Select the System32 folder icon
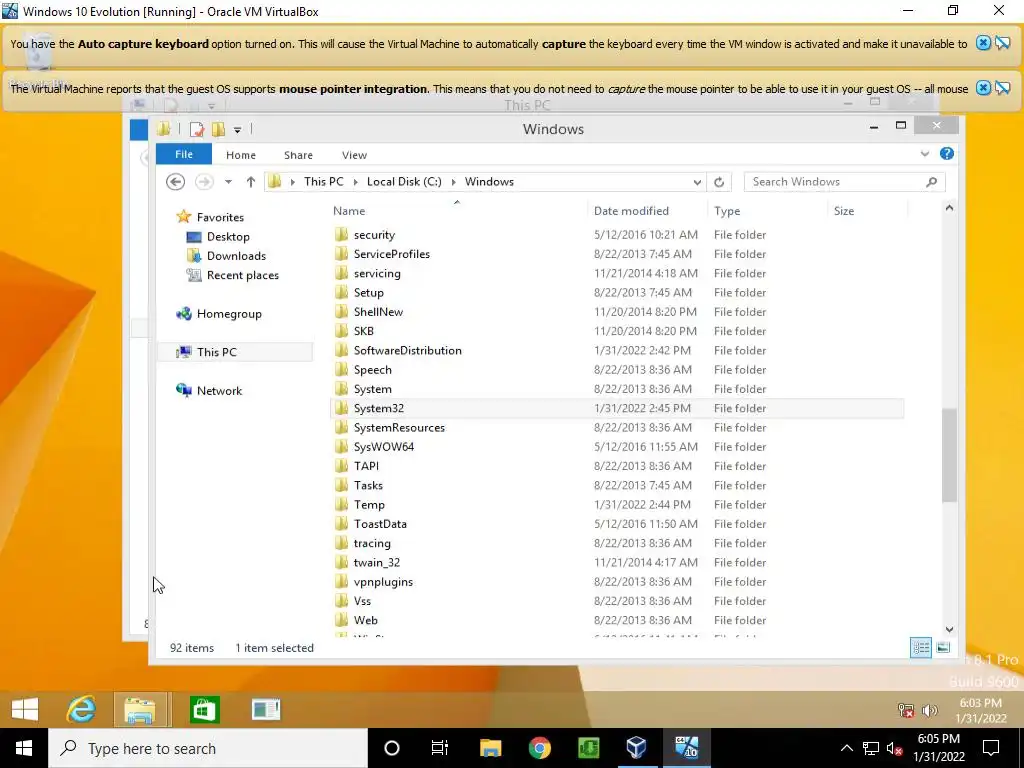Image resolution: width=1024 pixels, height=768 pixels. tap(341, 408)
